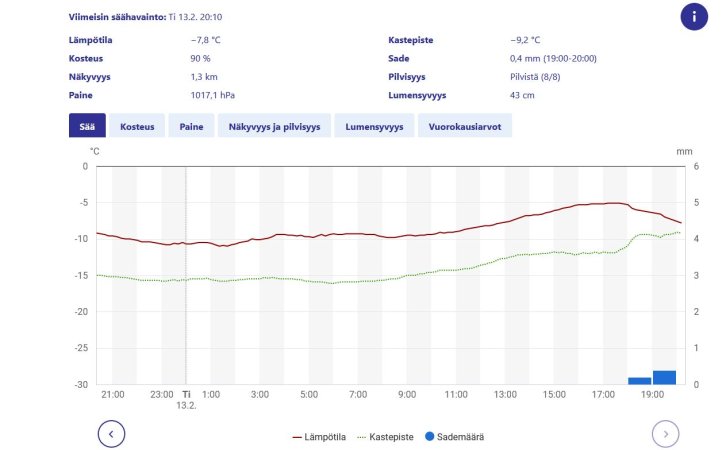Click the 18:00-19:00 precipitation bar
The image size is (722, 450).
coord(640,381)
